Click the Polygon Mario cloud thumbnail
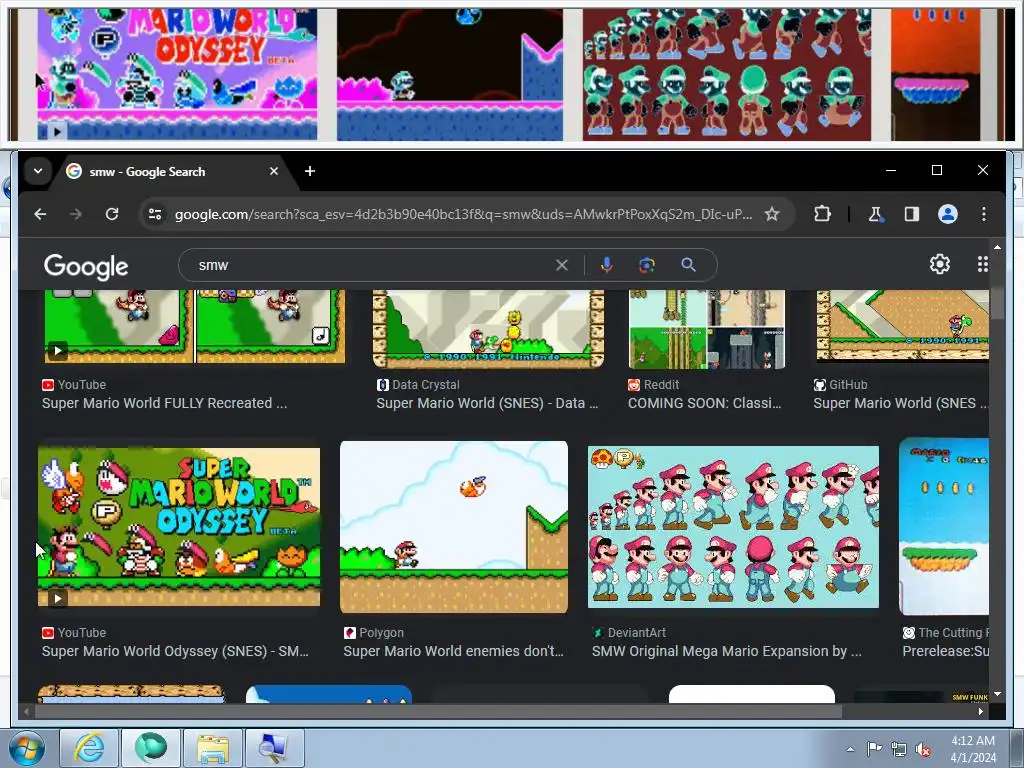 pos(454,527)
